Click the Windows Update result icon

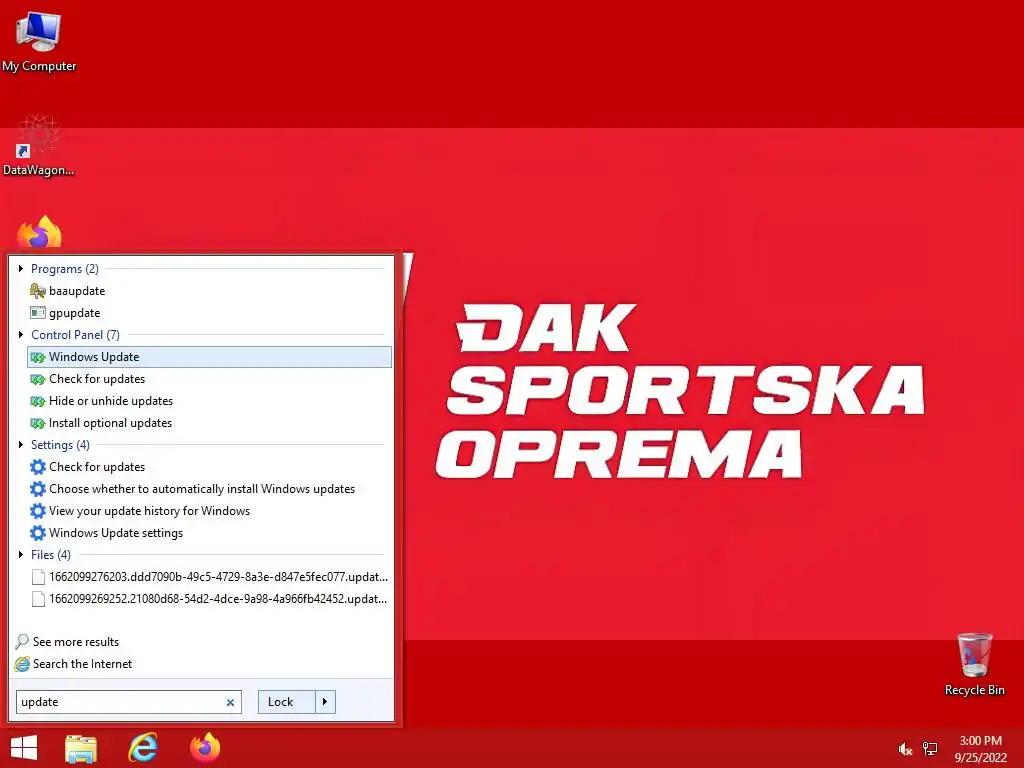click(x=38, y=357)
